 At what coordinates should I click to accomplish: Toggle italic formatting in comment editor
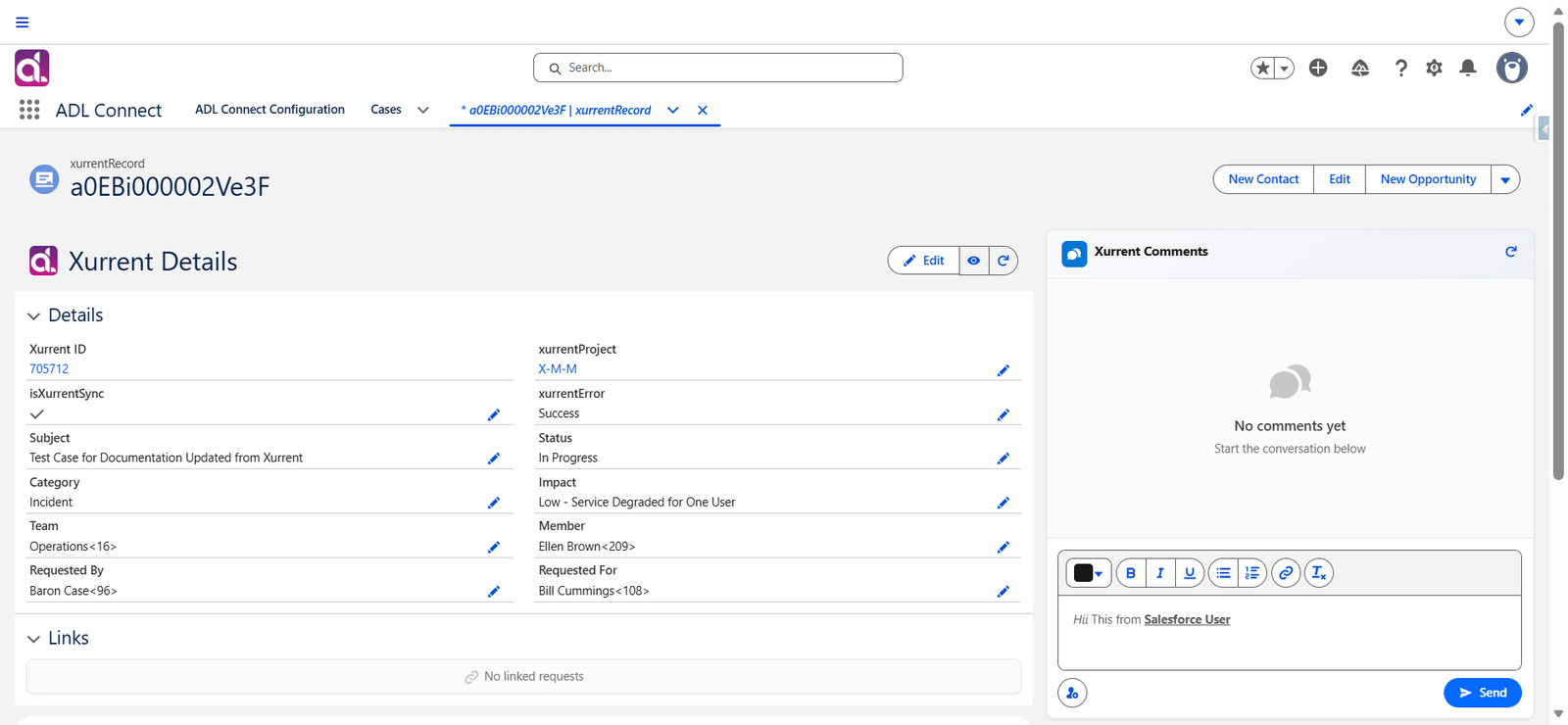[1160, 573]
